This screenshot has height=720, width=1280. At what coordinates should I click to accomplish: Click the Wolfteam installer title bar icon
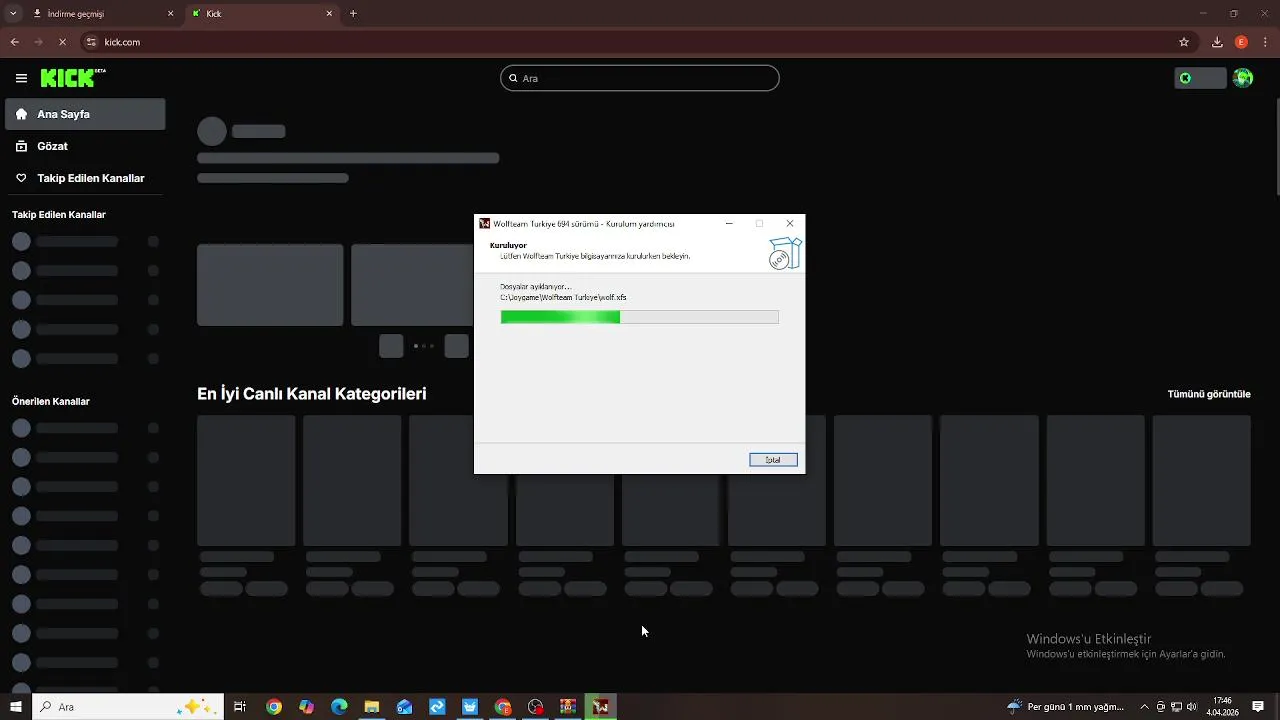[x=484, y=224]
